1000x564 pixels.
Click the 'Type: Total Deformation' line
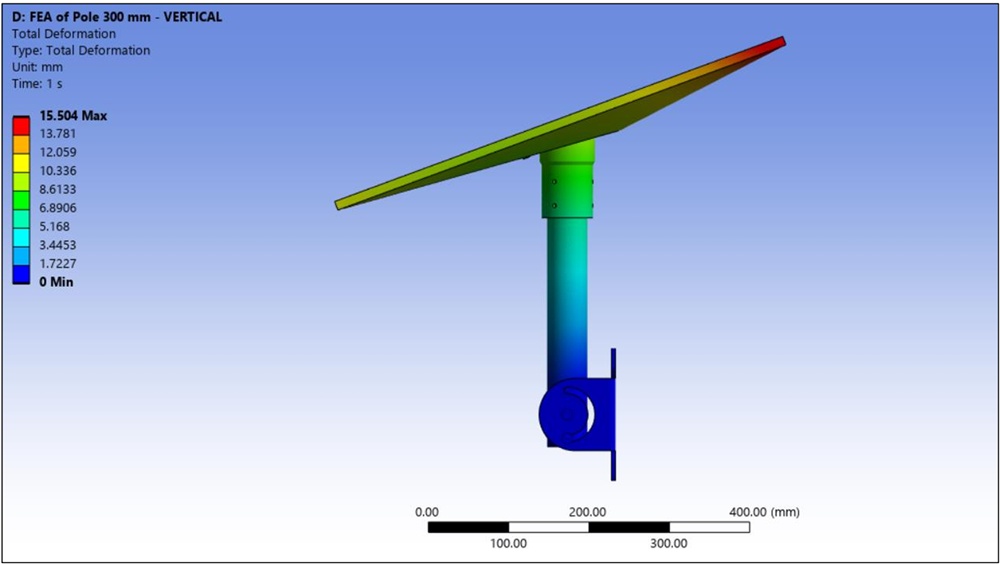(x=81, y=50)
